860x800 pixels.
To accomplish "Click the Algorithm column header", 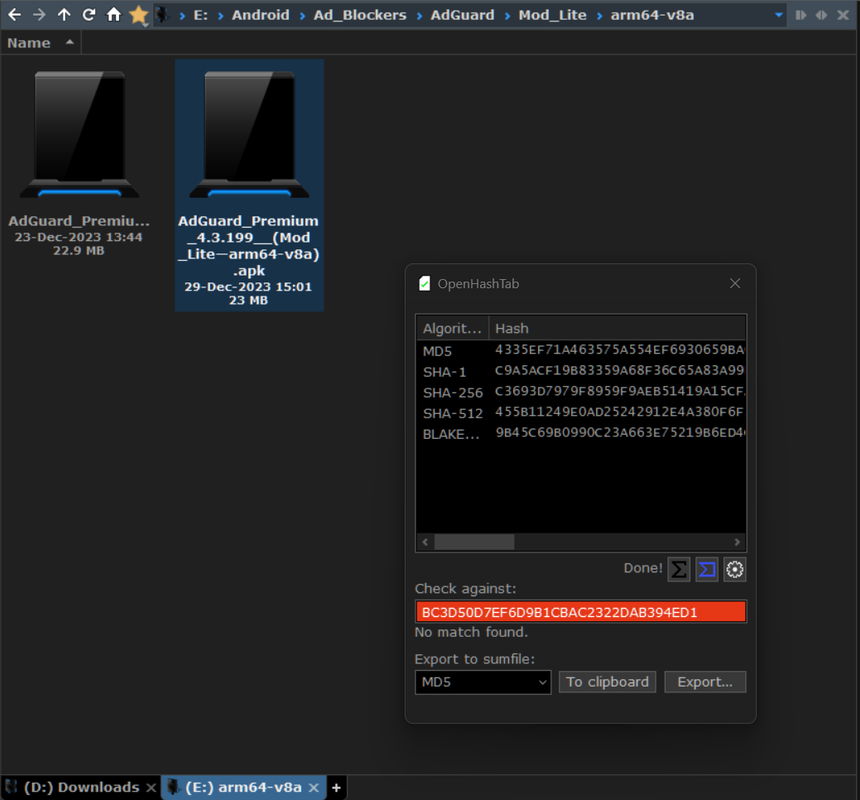I will click(x=452, y=328).
